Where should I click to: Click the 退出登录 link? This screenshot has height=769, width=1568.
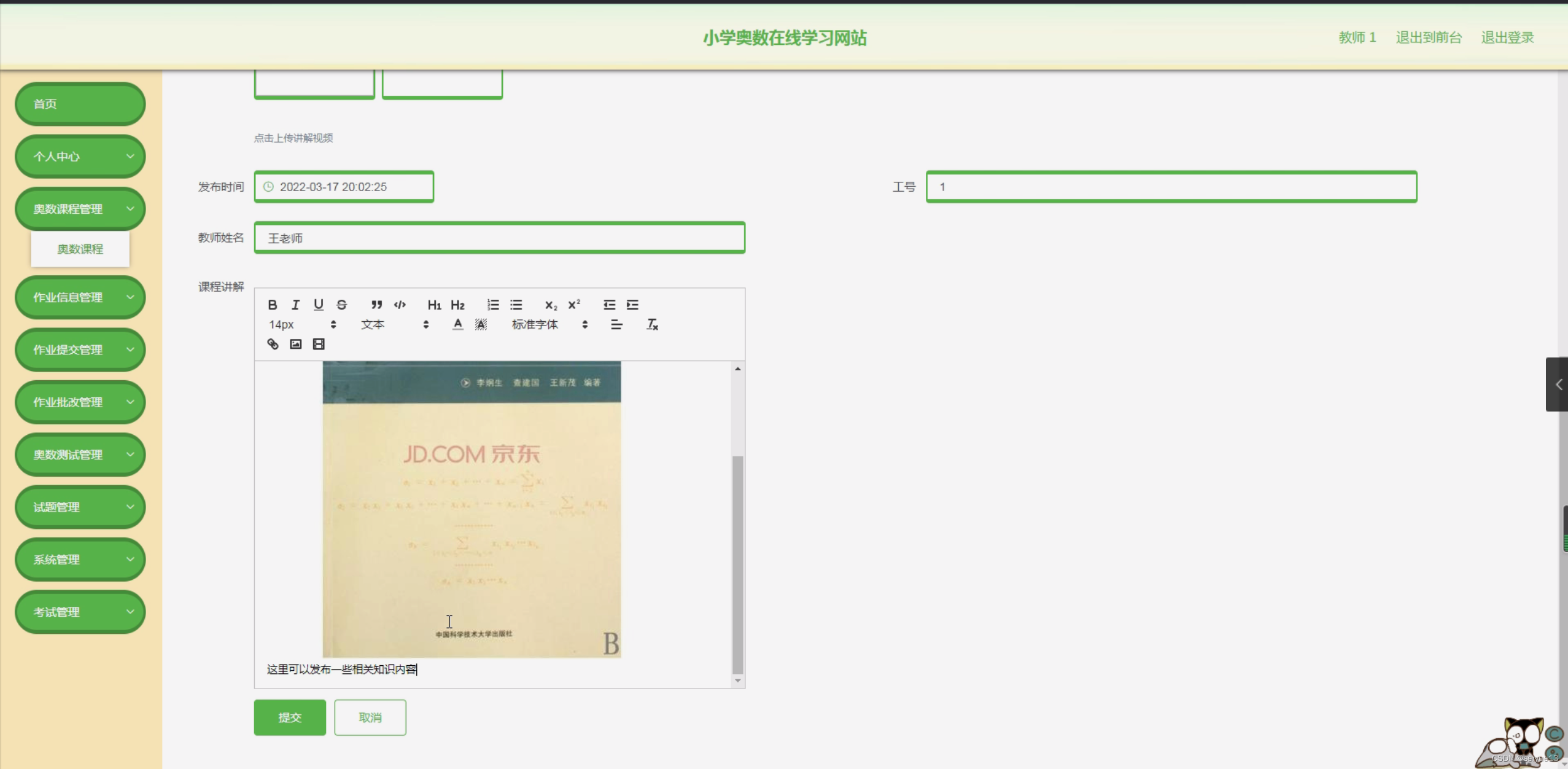[1507, 37]
